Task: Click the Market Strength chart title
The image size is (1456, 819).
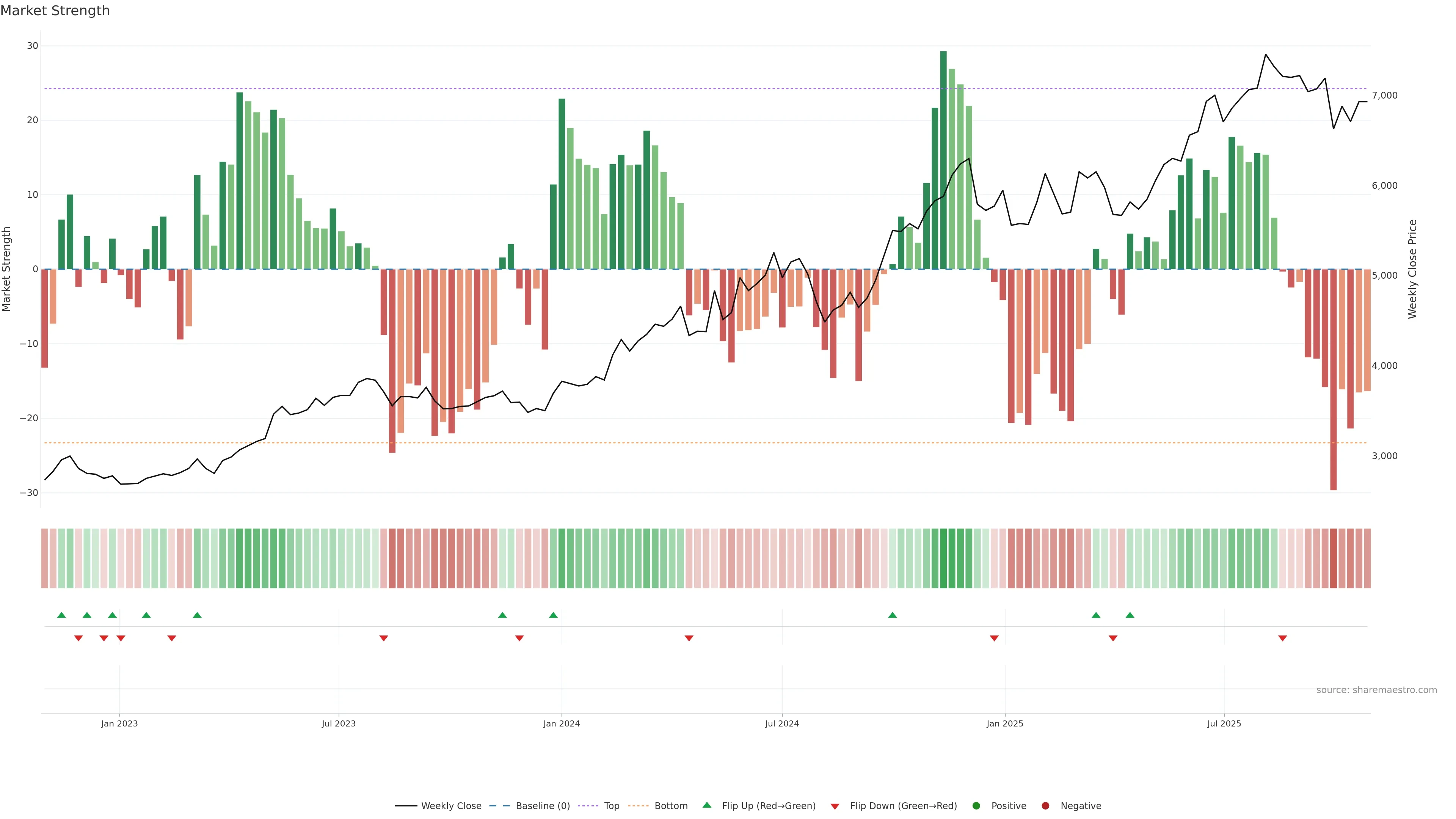Action: (x=55, y=11)
